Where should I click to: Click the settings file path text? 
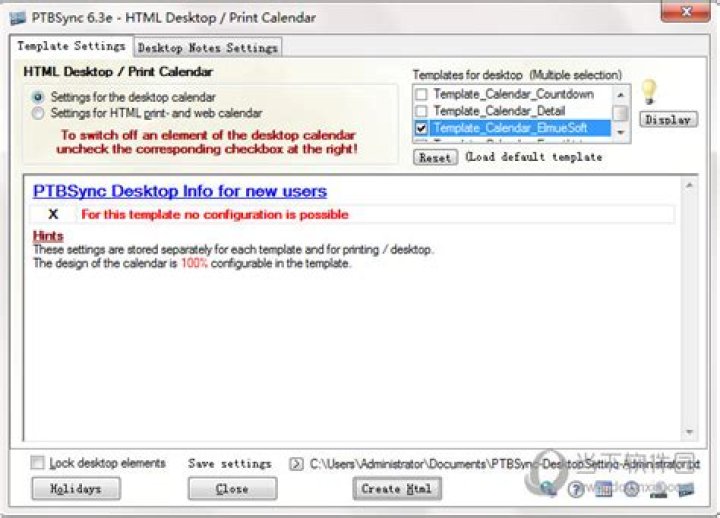click(505, 464)
